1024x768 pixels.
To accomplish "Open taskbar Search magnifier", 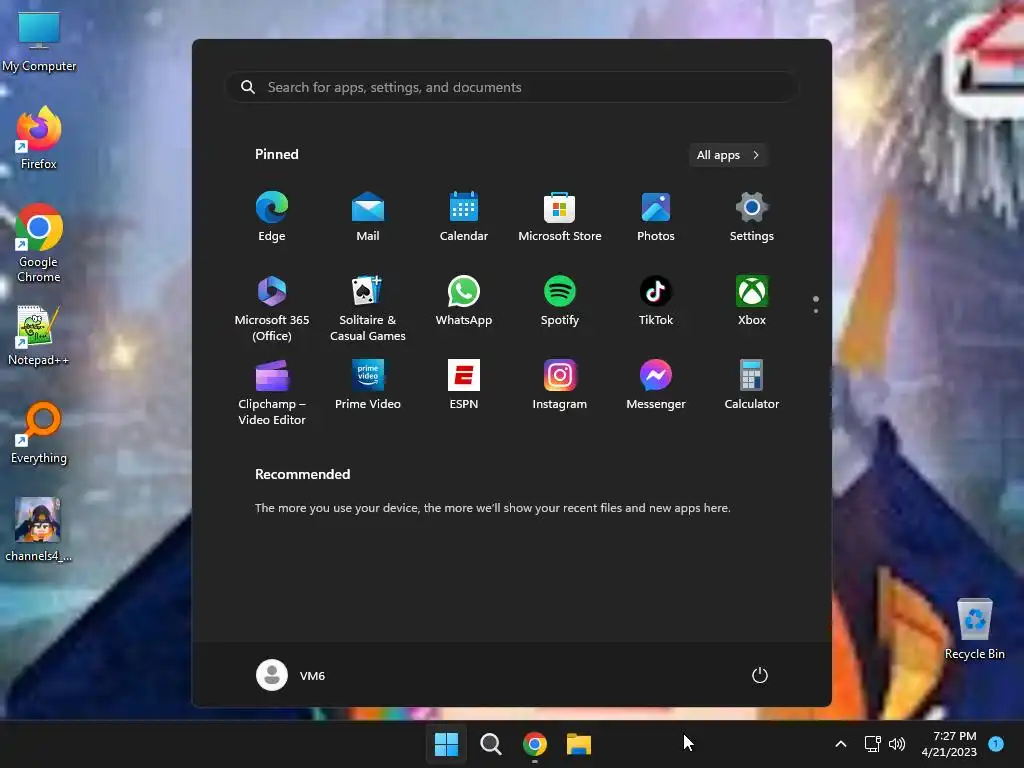I will coord(490,744).
